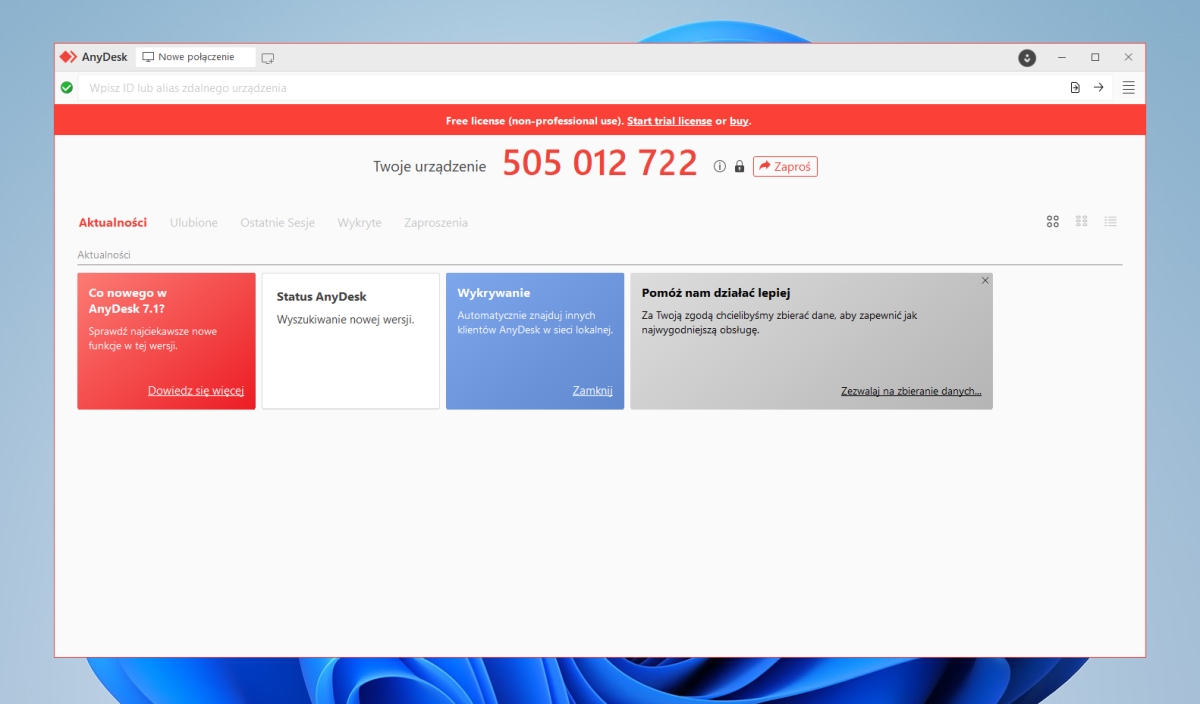Click the Zaproś button
The height and width of the screenshot is (704, 1200).
click(x=785, y=166)
